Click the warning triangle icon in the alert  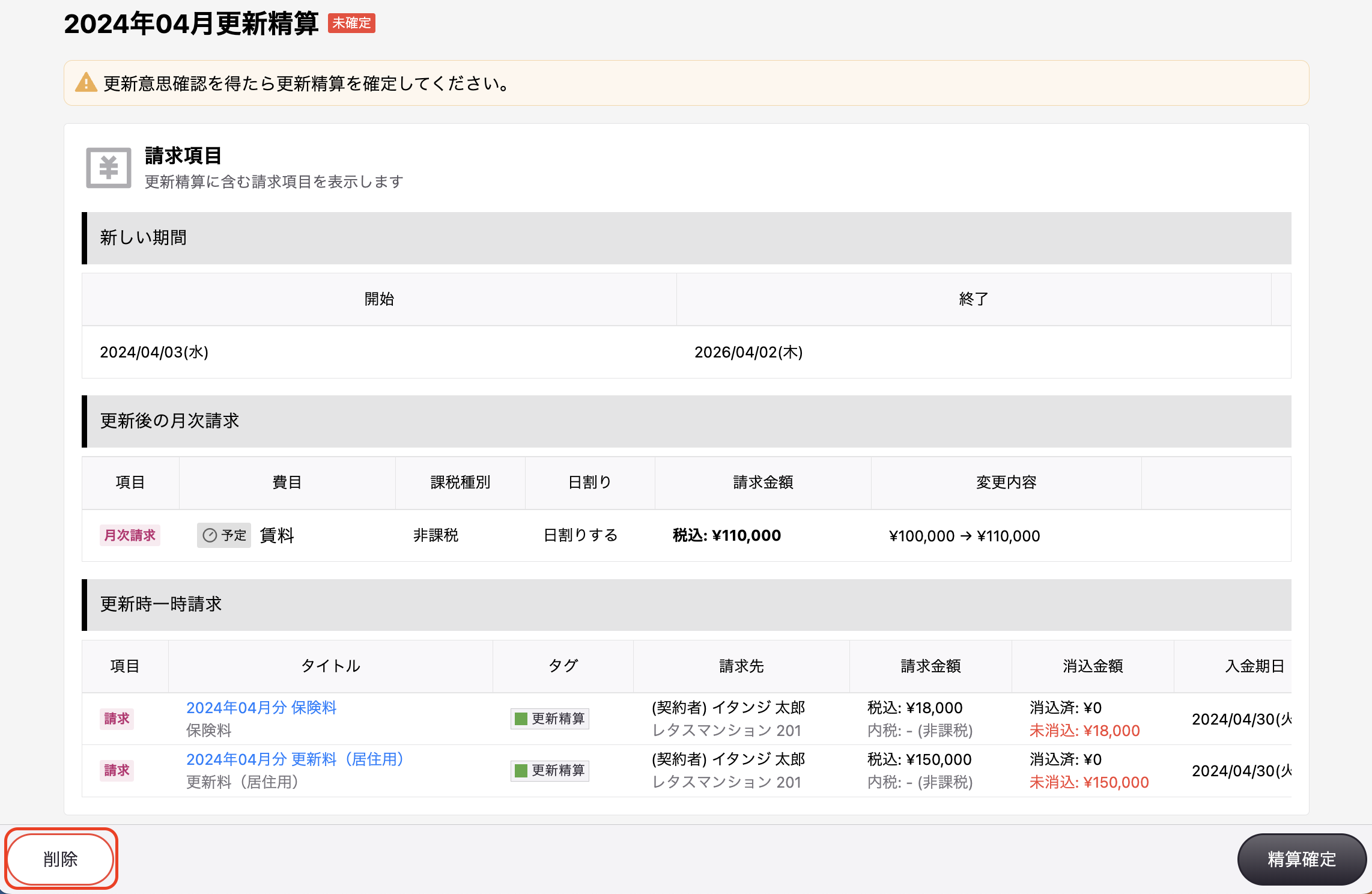tap(86, 83)
